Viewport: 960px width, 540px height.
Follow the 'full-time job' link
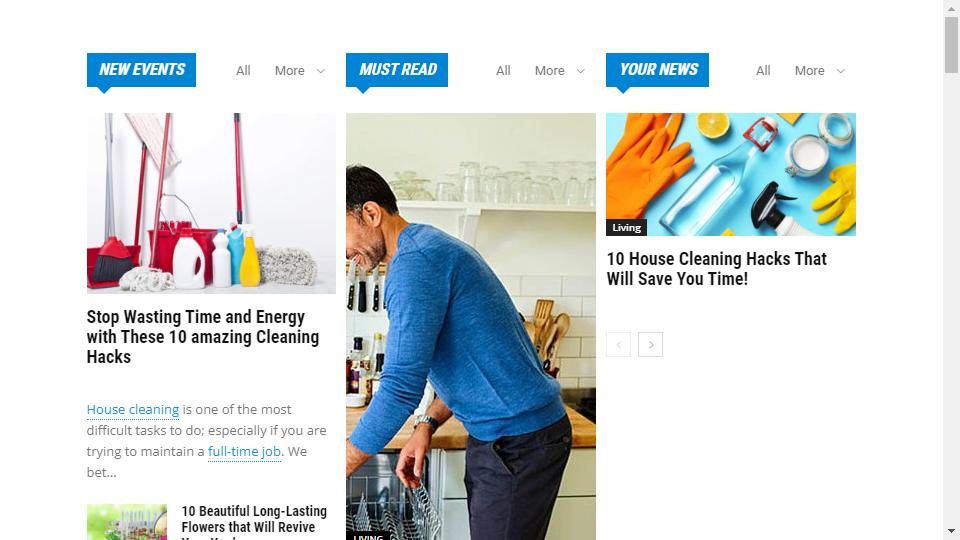click(x=244, y=452)
